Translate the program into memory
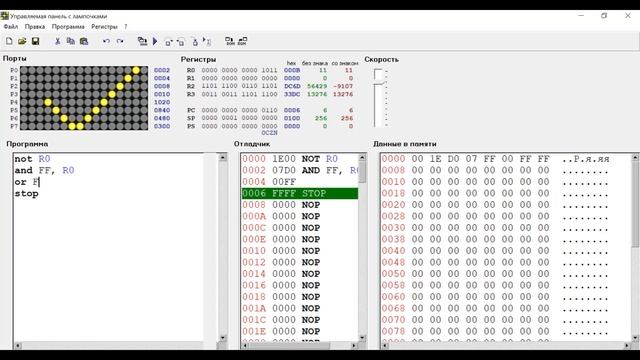The width and height of the screenshot is (640, 360). [142, 41]
